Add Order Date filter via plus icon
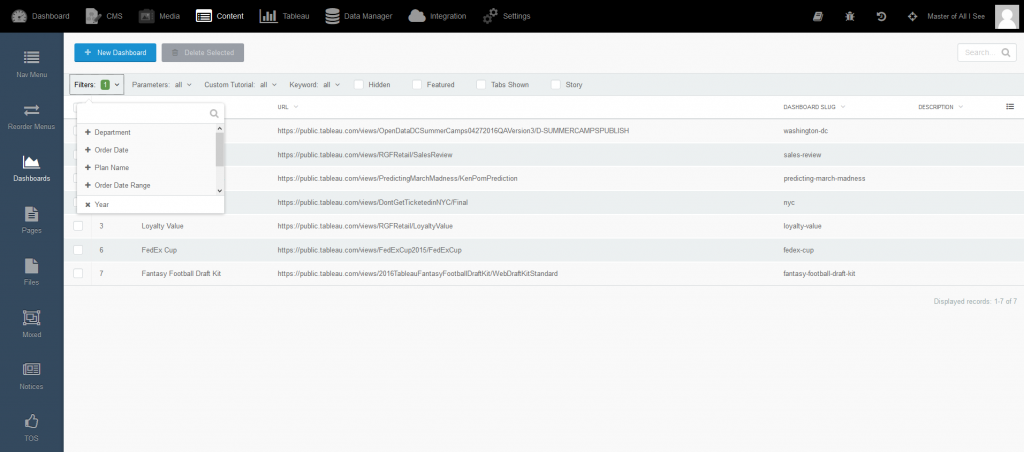The height and width of the screenshot is (452, 1024). point(88,150)
